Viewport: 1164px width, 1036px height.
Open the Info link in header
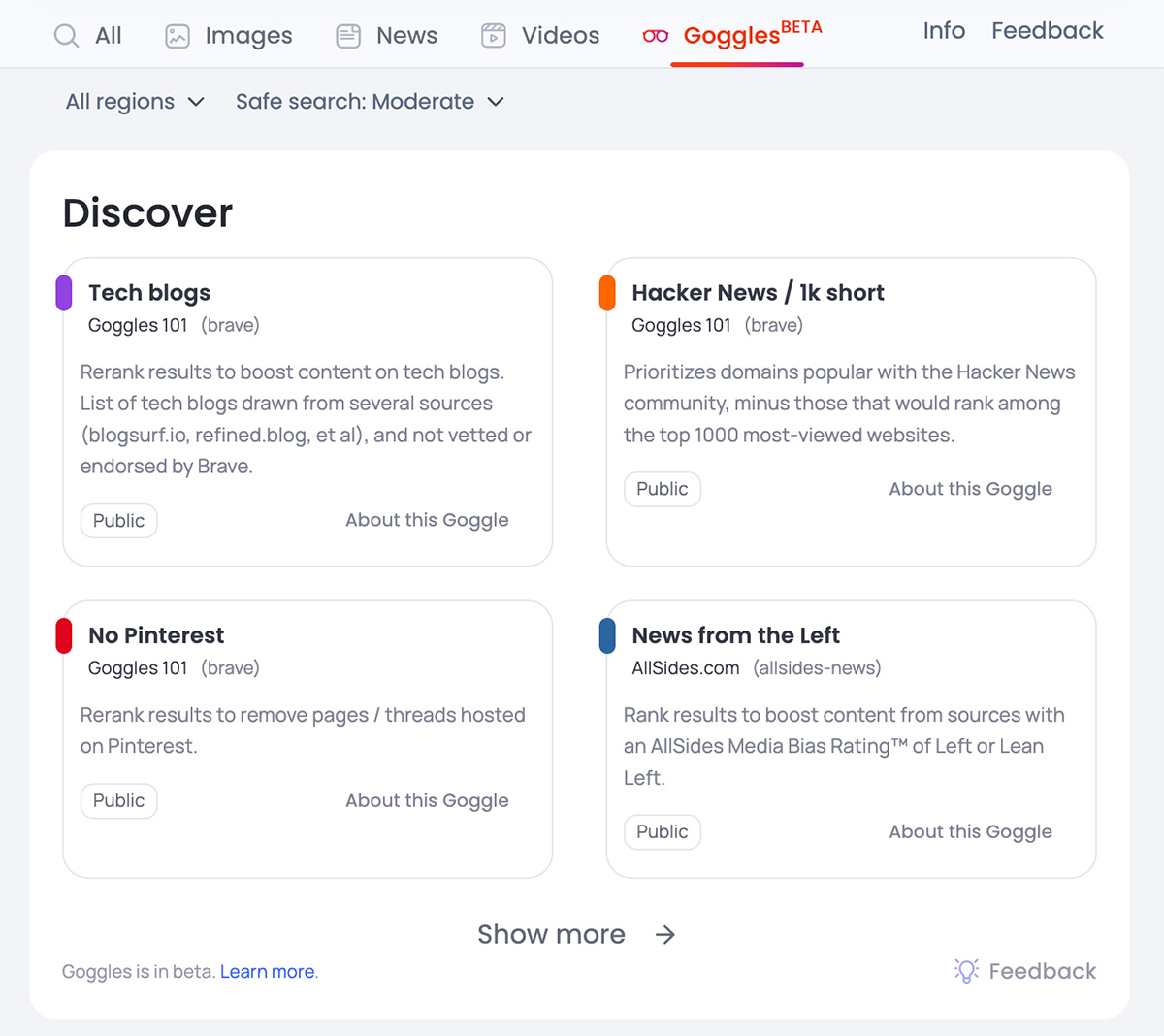tap(944, 31)
